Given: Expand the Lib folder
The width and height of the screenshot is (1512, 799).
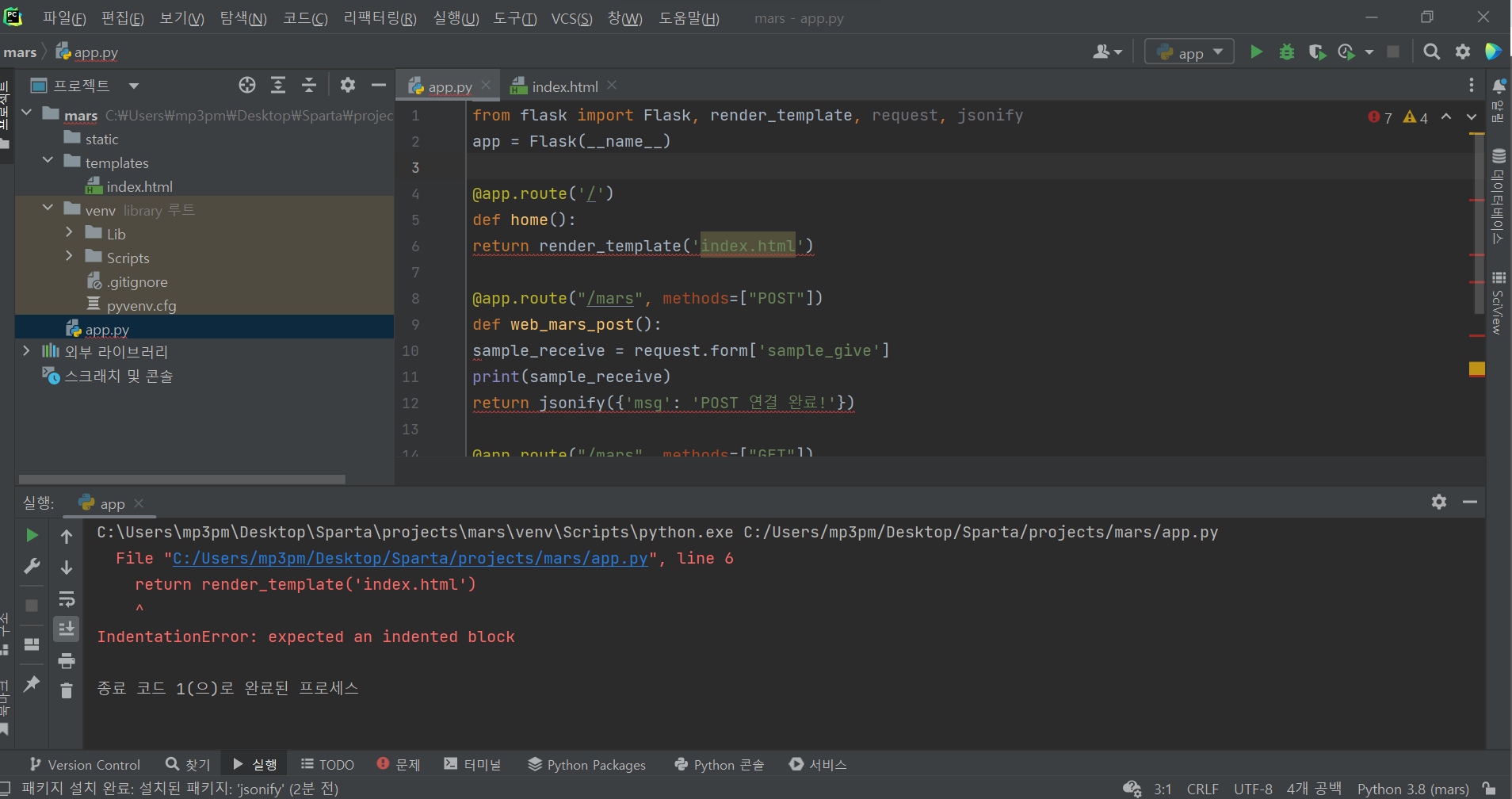Looking at the screenshot, I should tap(69, 232).
